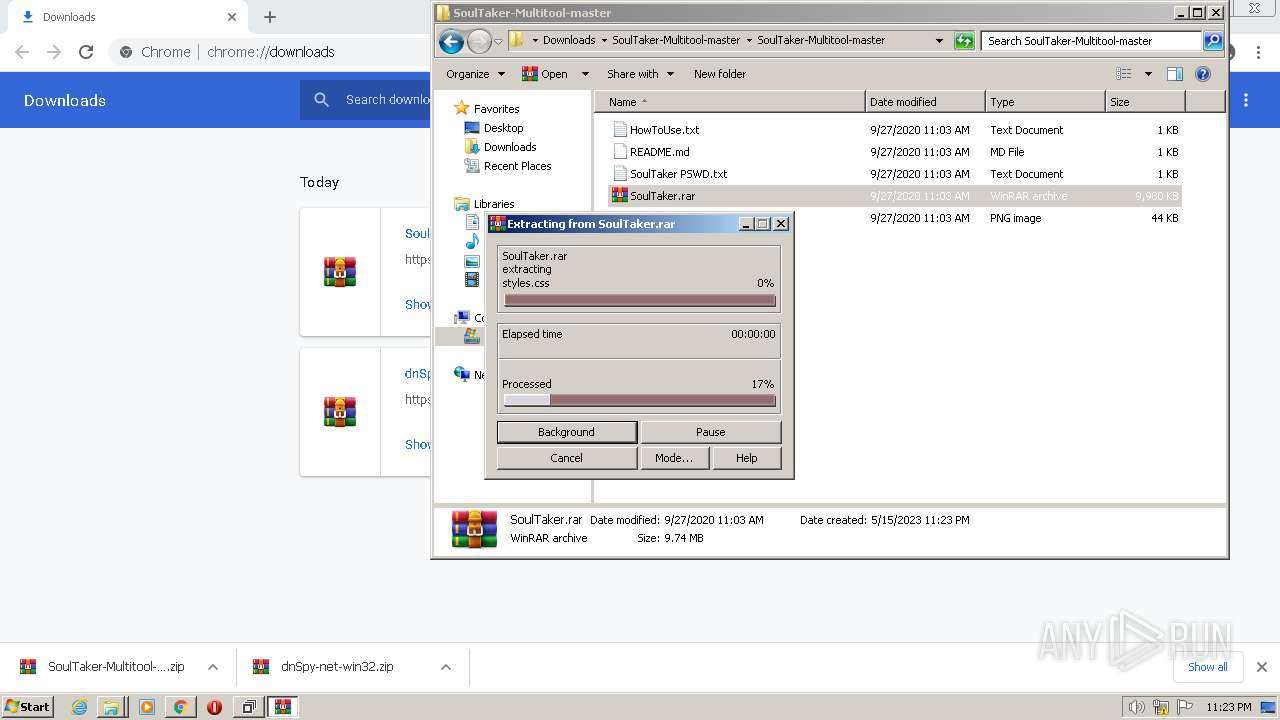Click the volume icon in the system tray

pyautogui.click(x=1137, y=707)
